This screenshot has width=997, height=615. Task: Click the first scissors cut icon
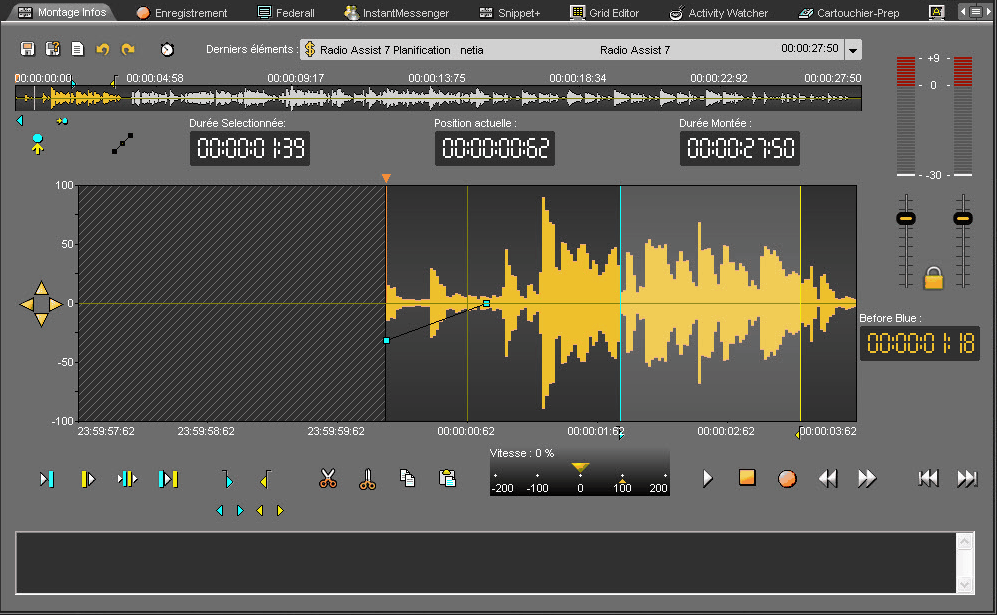coord(328,479)
